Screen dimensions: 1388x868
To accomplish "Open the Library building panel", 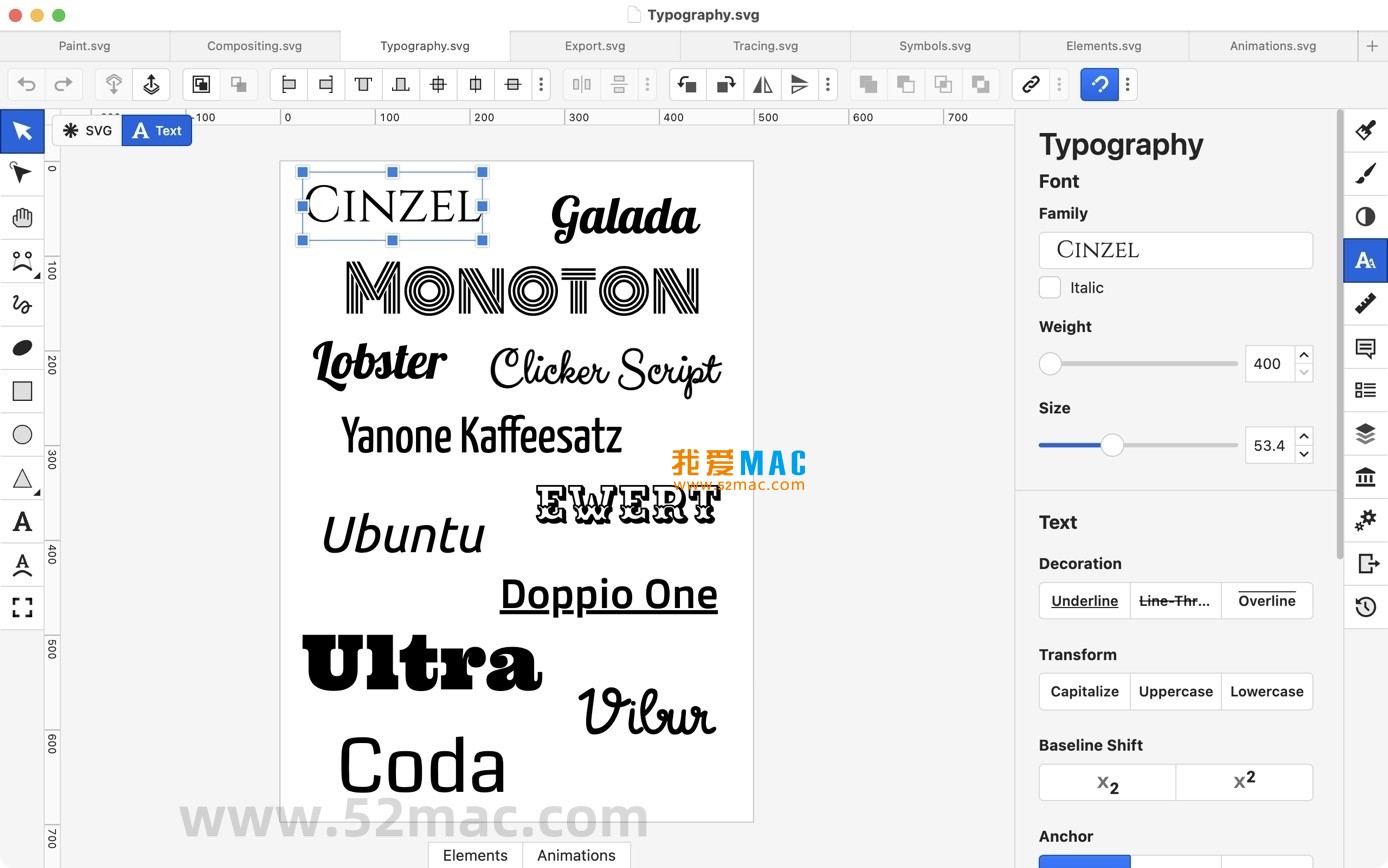I will [1365, 477].
